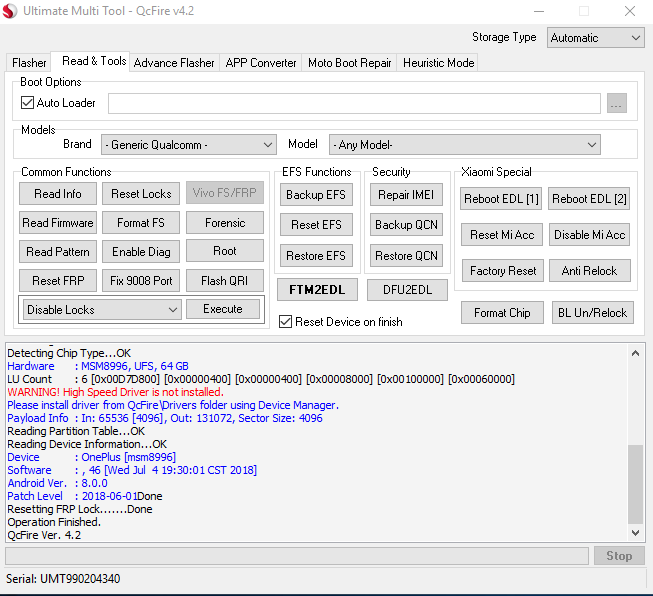Click the Backup EFS button
The width and height of the screenshot is (653, 596).
316,195
